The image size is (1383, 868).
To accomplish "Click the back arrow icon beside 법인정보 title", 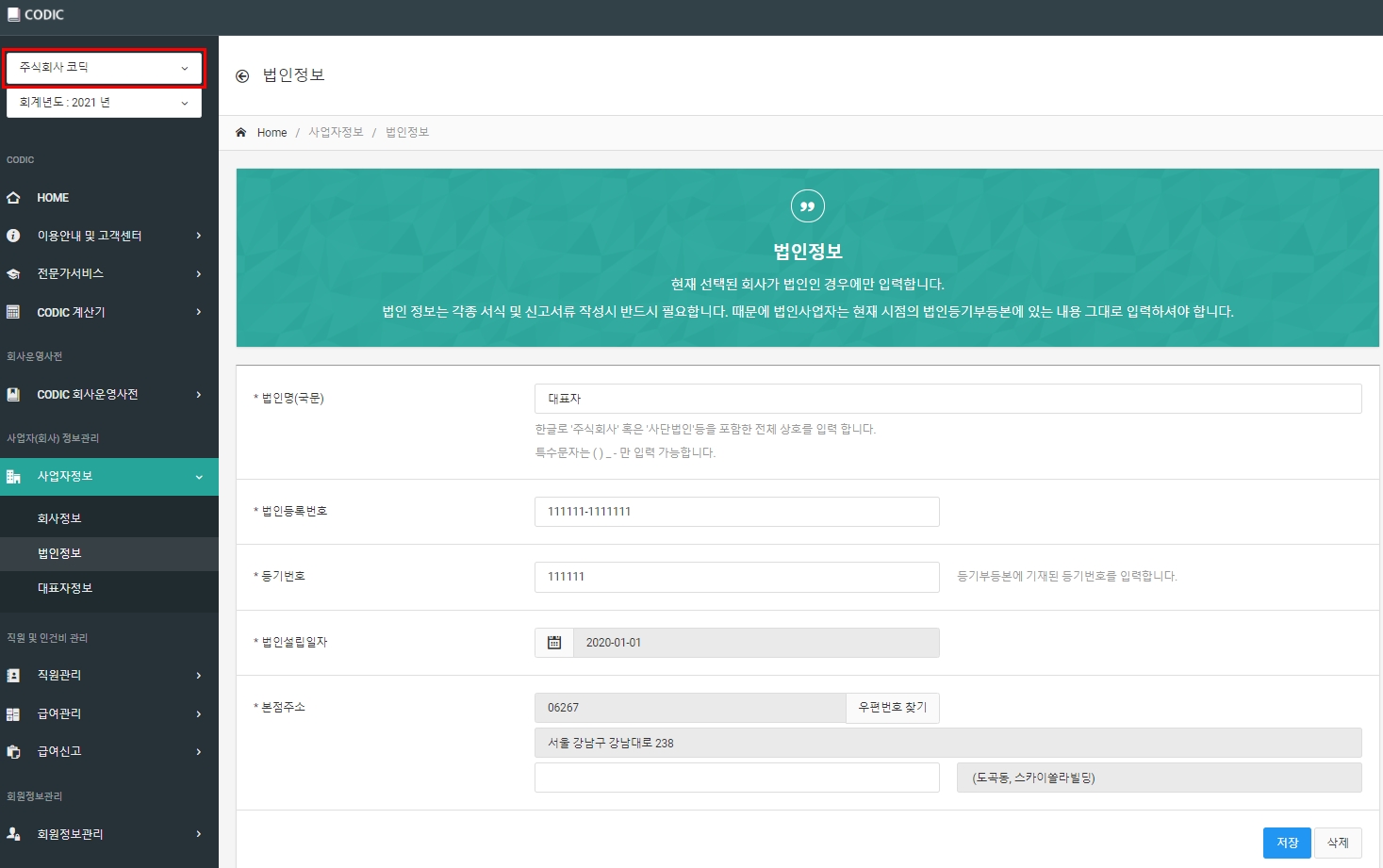I will 242,76.
